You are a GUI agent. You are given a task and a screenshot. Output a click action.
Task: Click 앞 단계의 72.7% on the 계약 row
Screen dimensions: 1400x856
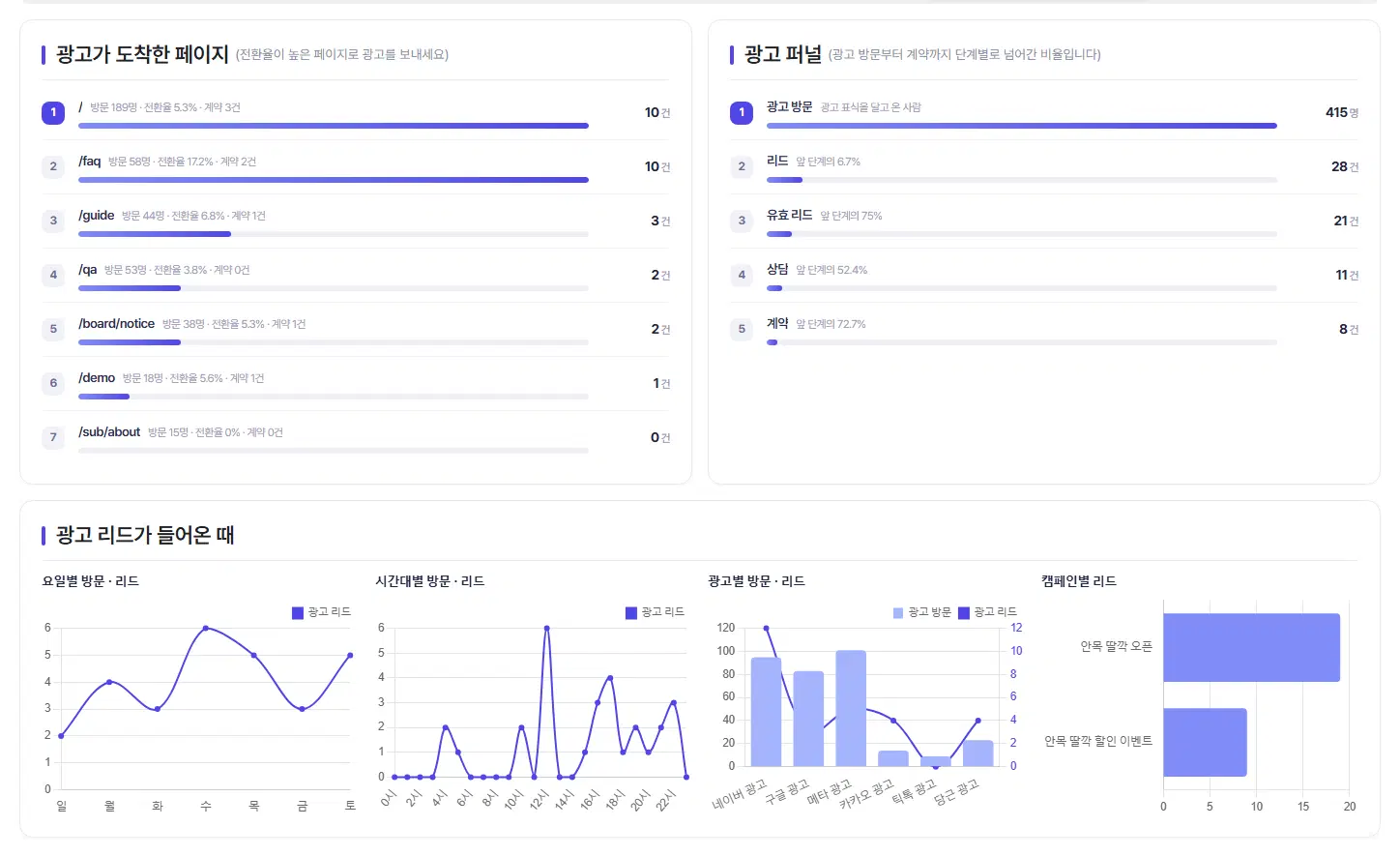coord(831,324)
